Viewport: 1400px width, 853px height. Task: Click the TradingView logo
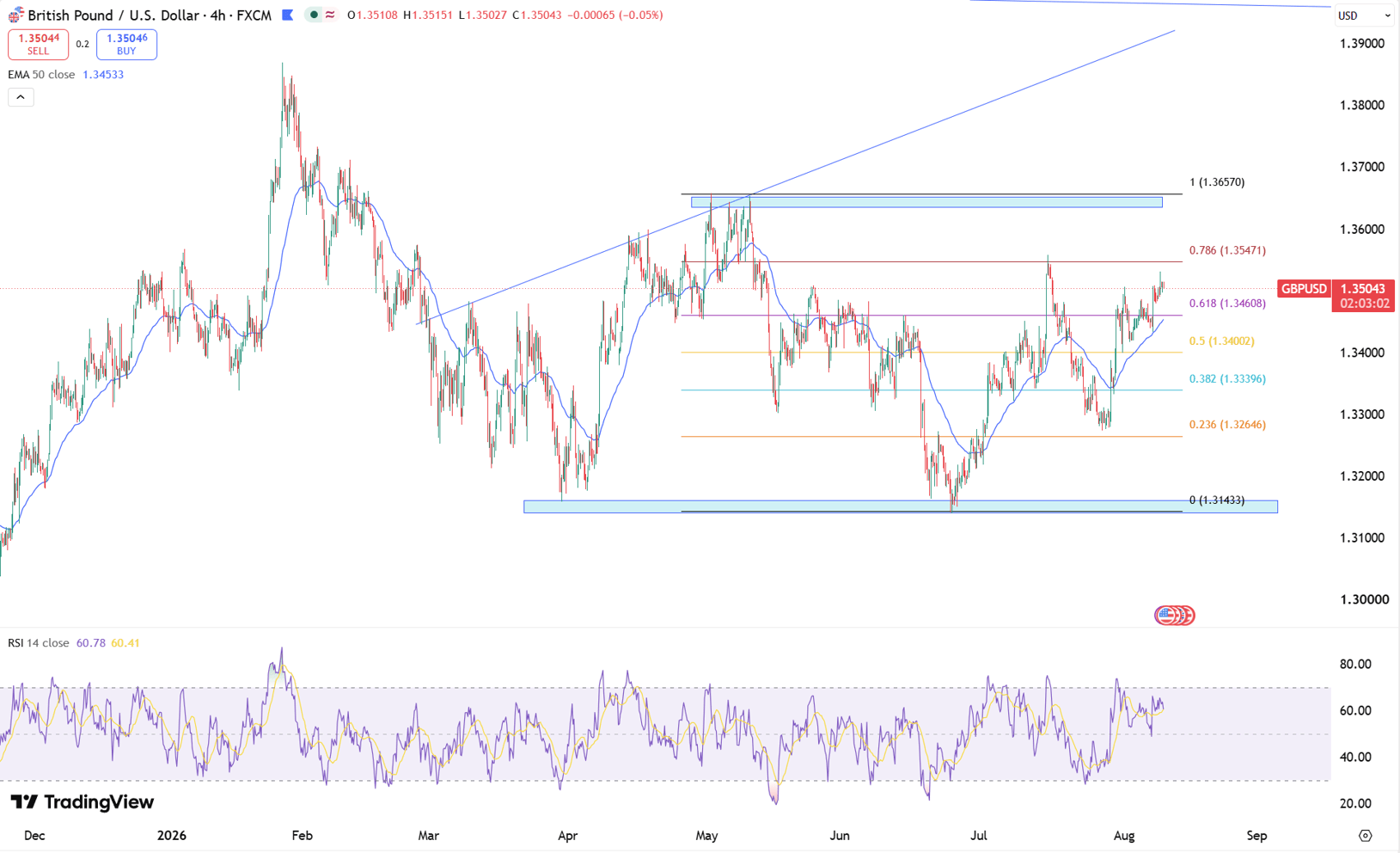(83, 802)
